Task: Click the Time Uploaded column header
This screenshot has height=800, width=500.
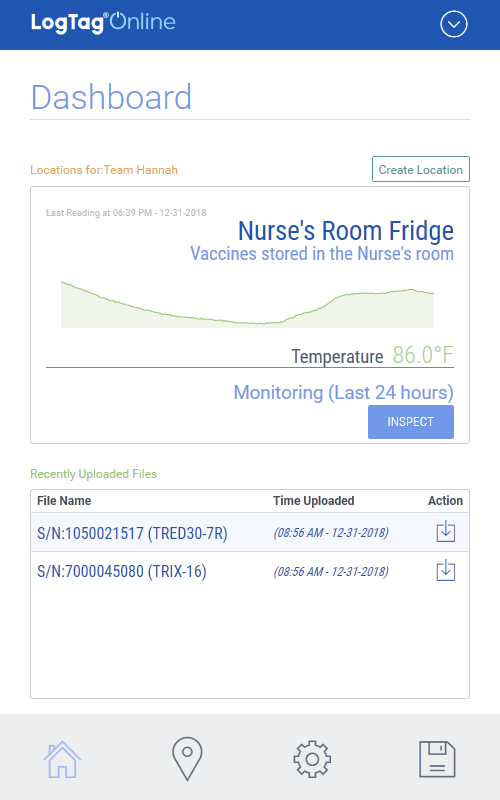Action: [313, 501]
